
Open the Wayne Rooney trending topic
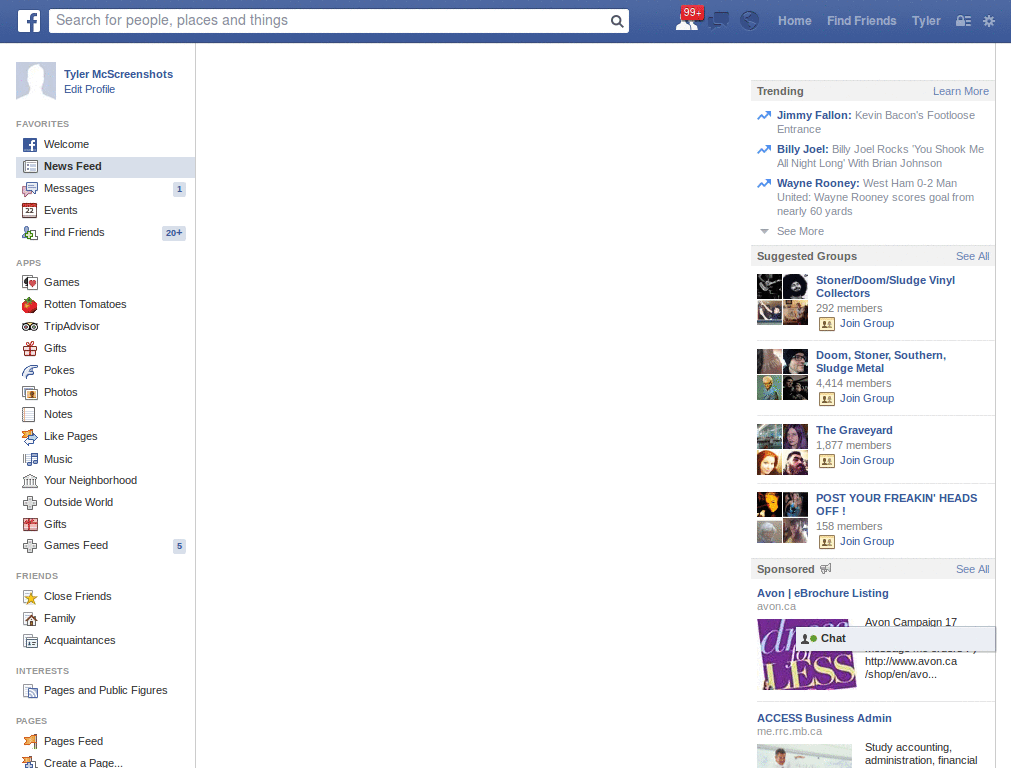[818, 184]
